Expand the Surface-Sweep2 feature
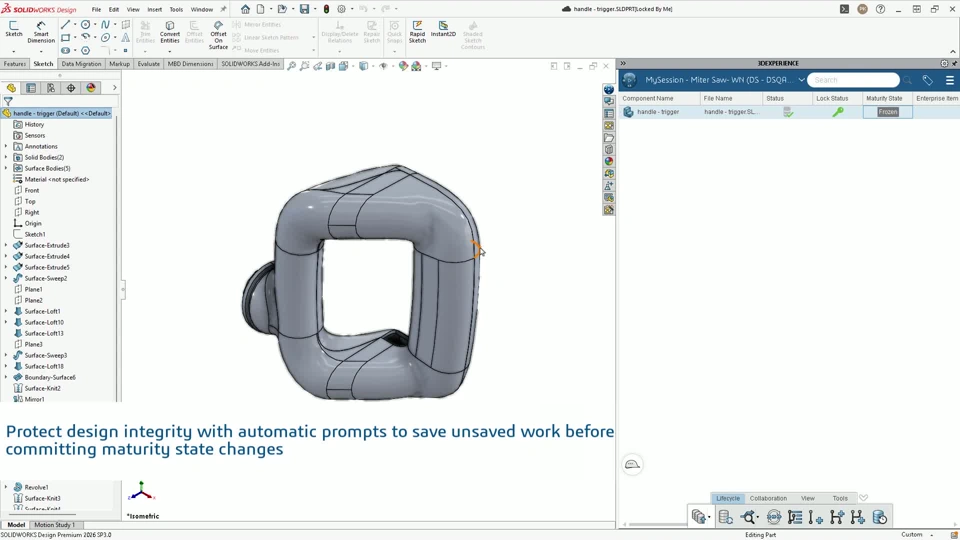The image size is (960, 540). pos(6,279)
